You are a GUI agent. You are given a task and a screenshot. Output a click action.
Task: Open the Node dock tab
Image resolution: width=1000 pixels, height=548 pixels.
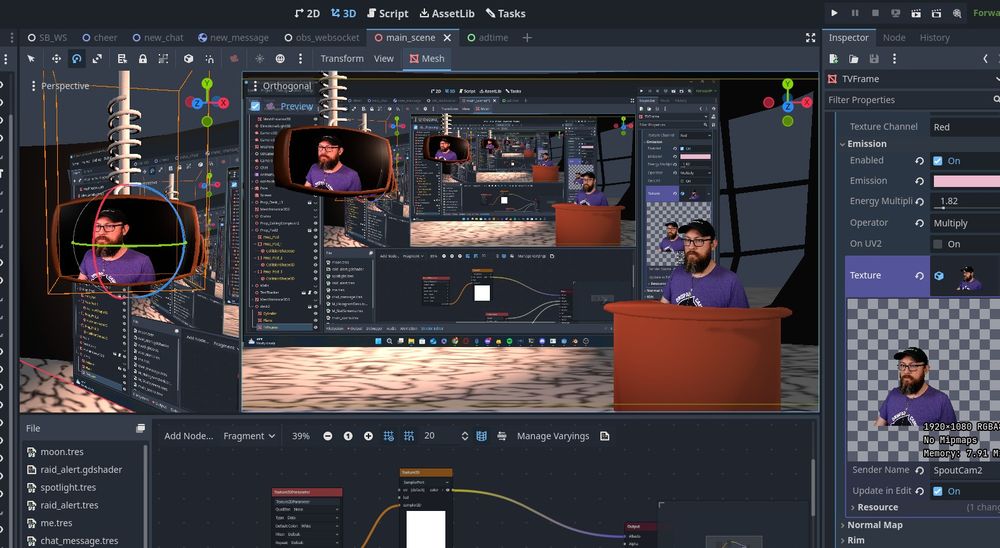[x=893, y=38]
